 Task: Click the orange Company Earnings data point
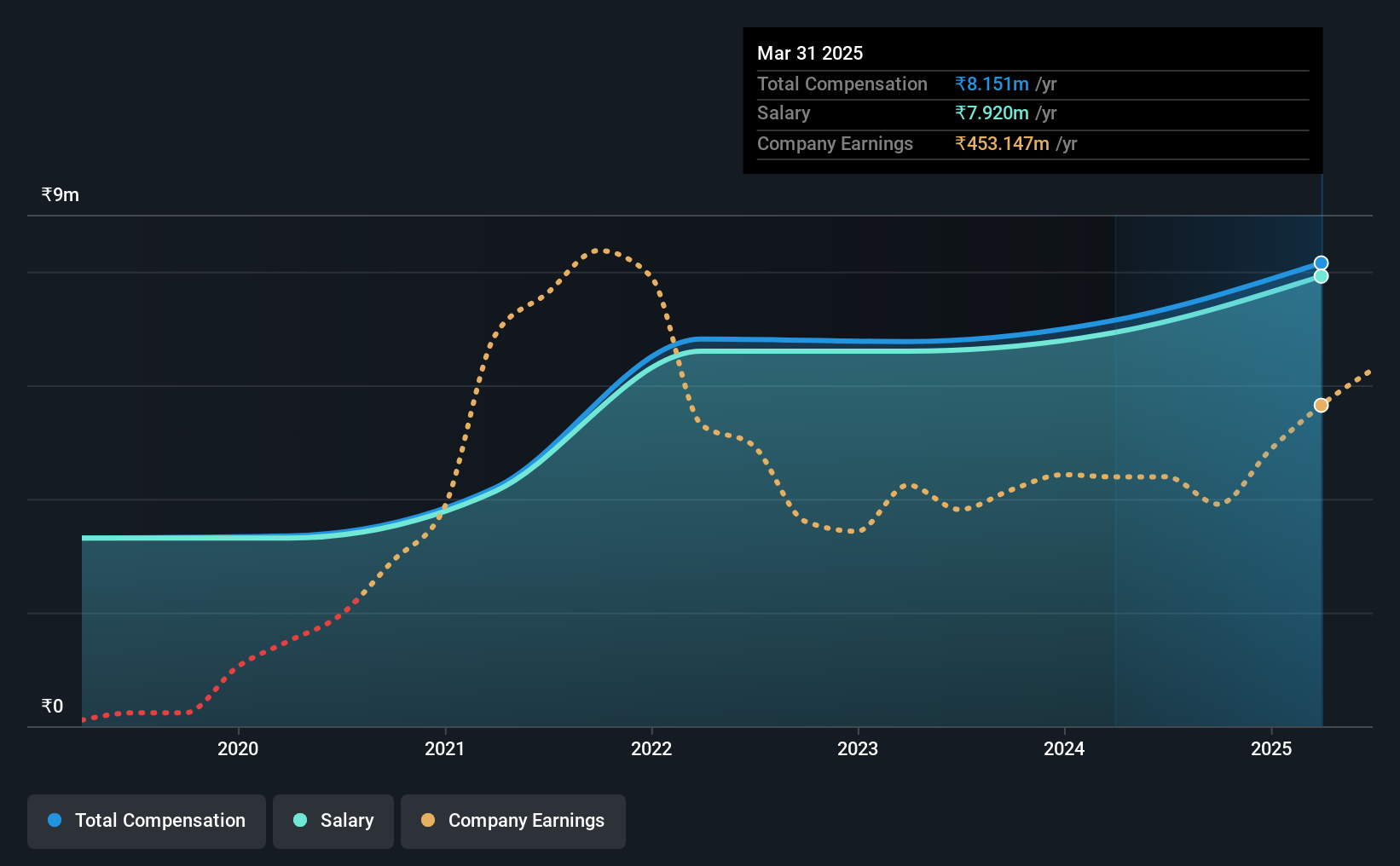pyautogui.click(x=1321, y=405)
